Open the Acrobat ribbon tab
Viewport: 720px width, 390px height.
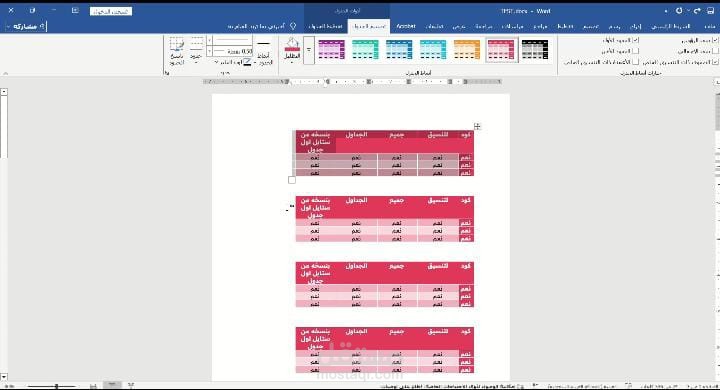pos(406,26)
